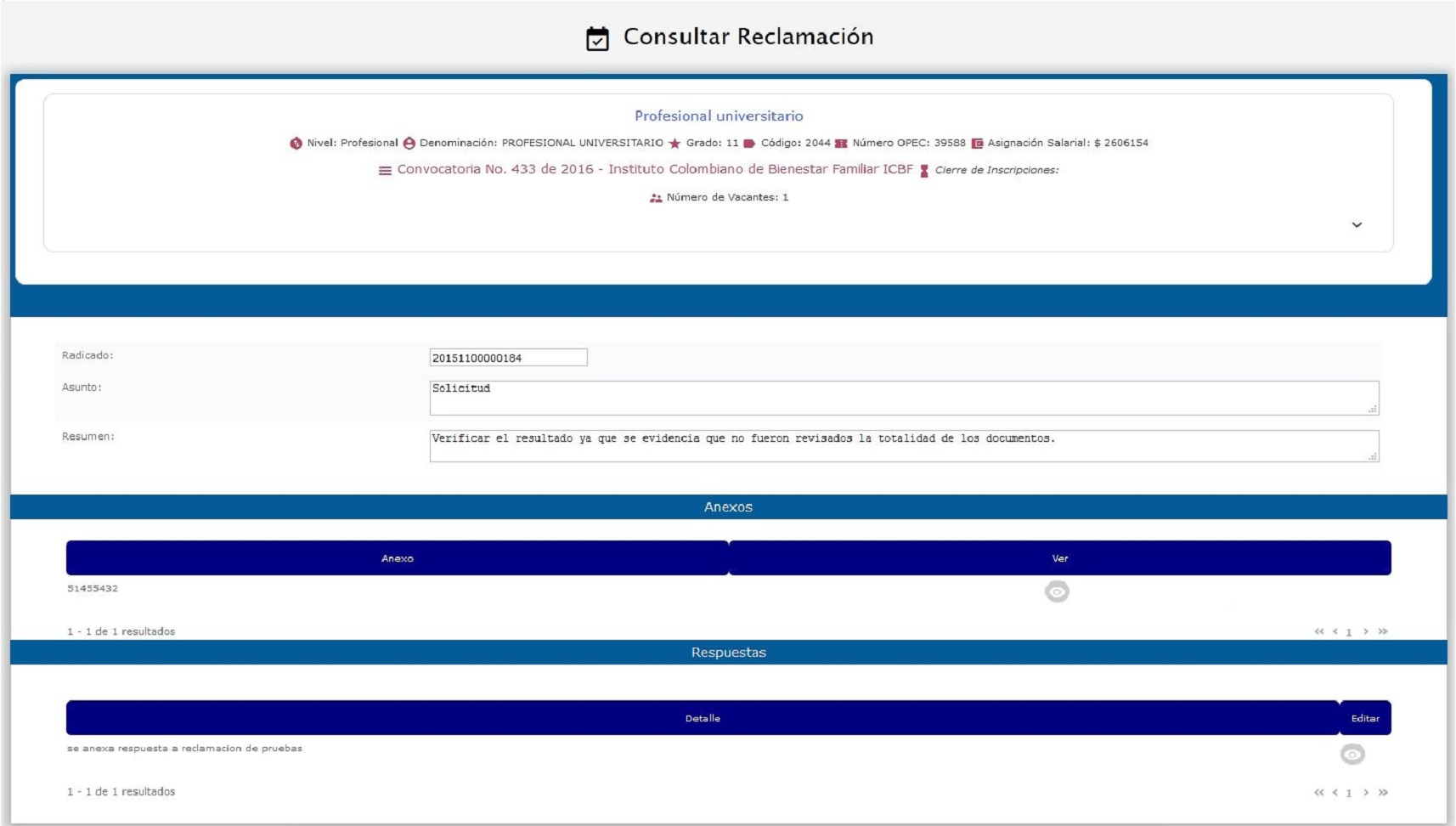Expand the Profesional universitario job card chevron
The width and height of the screenshot is (1456, 826).
tap(1357, 225)
